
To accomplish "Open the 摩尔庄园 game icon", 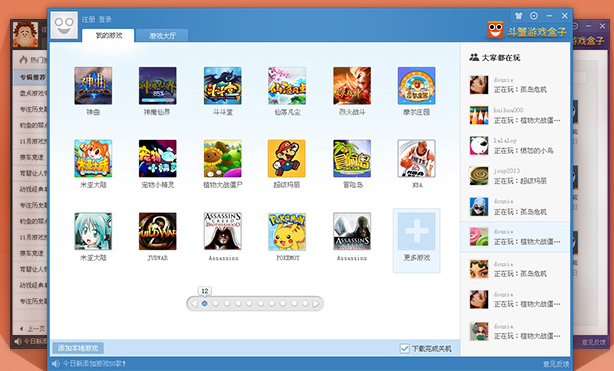I will click(x=416, y=86).
